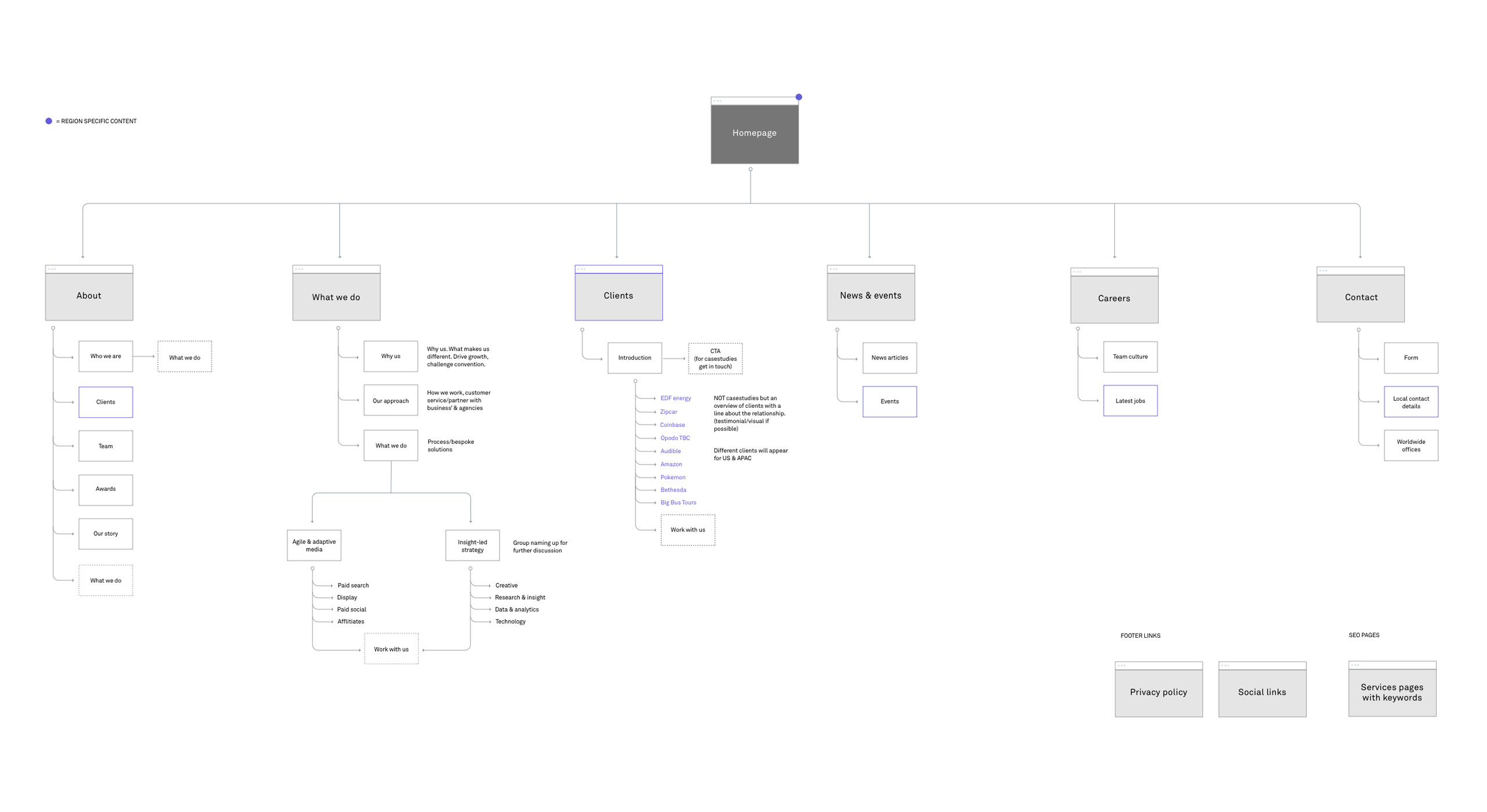This screenshot has height=812, width=1487.
Task: Open the purple-outlined Clients page node
Action: [618, 295]
